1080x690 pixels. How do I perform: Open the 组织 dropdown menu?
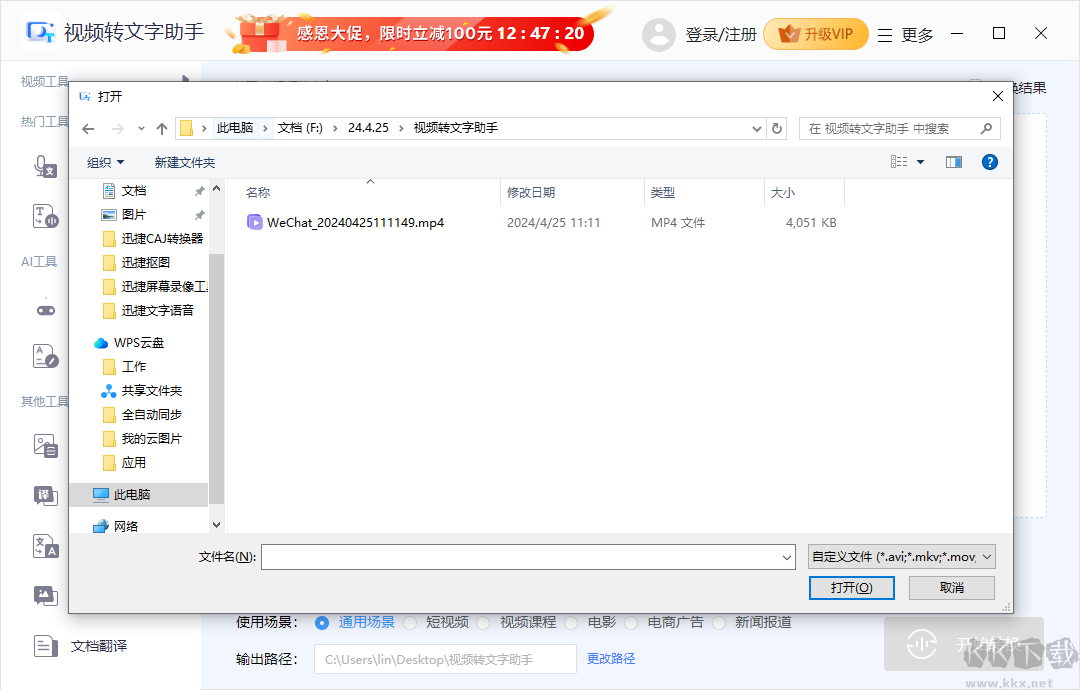coord(103,161)
